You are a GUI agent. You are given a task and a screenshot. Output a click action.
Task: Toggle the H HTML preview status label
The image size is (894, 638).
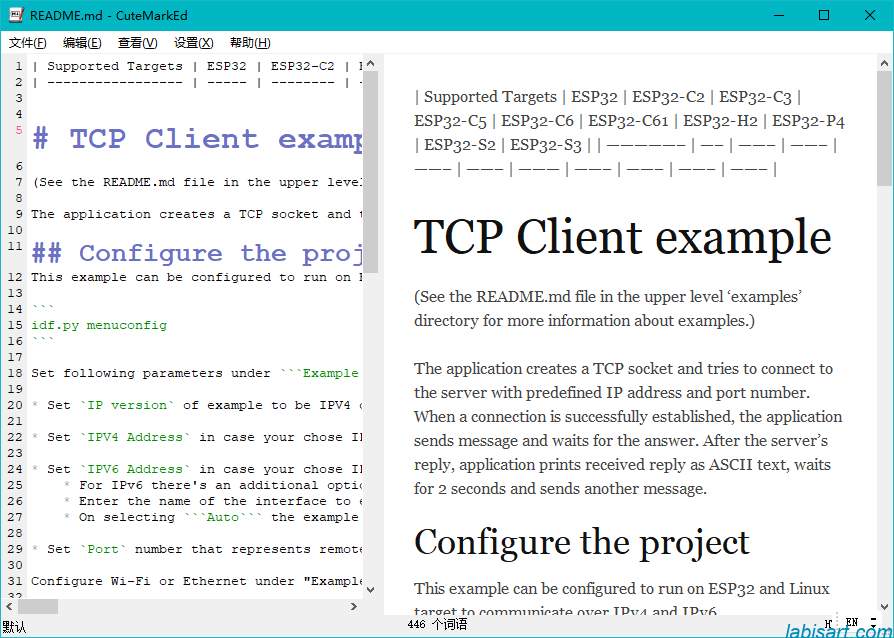[828, 624]
